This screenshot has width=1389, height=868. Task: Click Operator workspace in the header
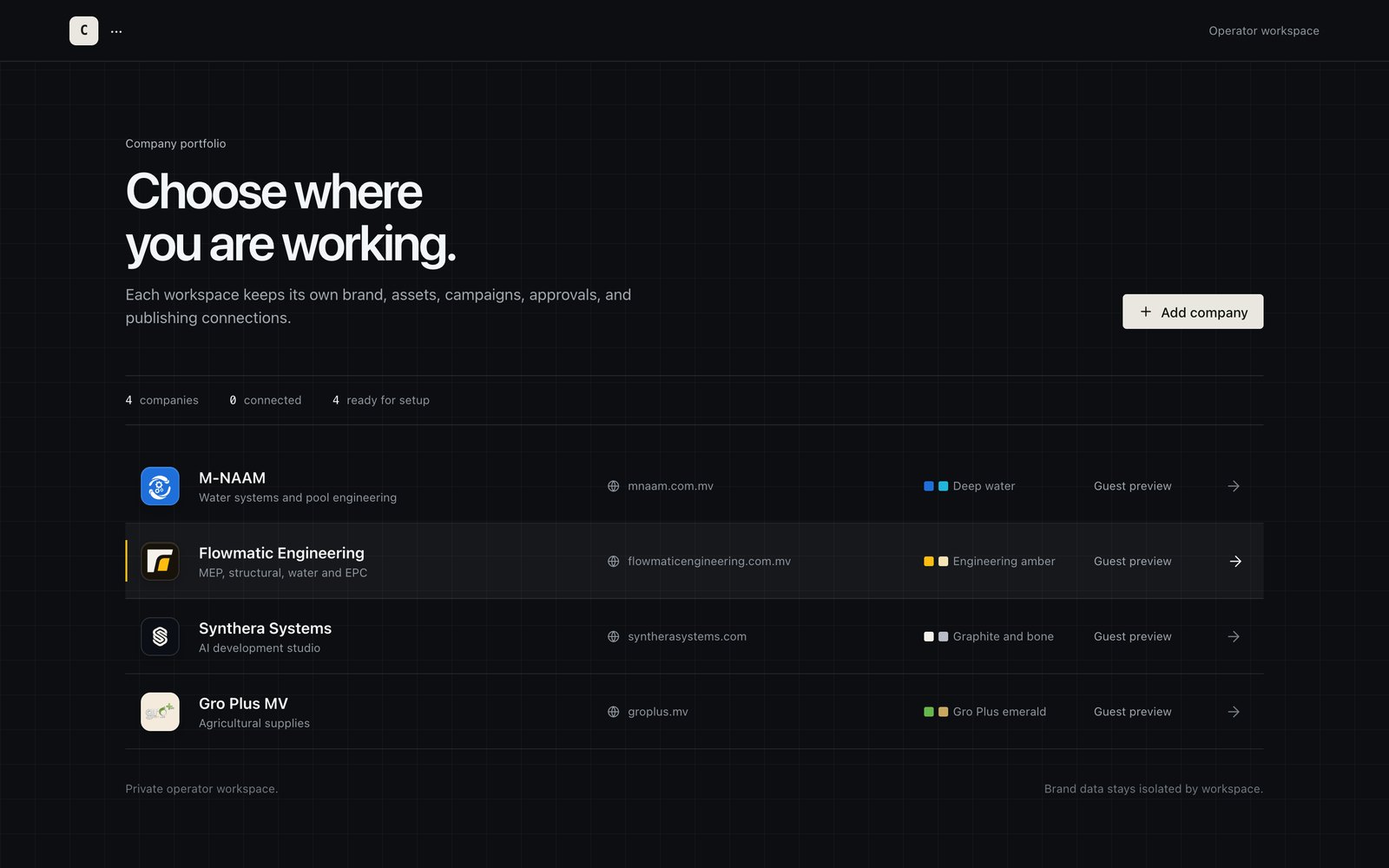tap(1264, 30)
